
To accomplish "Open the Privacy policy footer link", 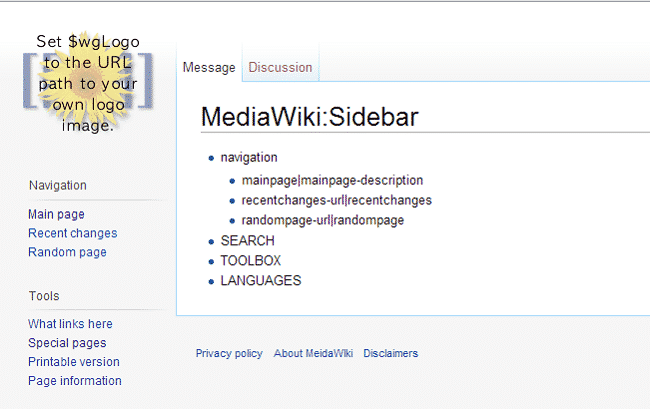I will (229, 353).
